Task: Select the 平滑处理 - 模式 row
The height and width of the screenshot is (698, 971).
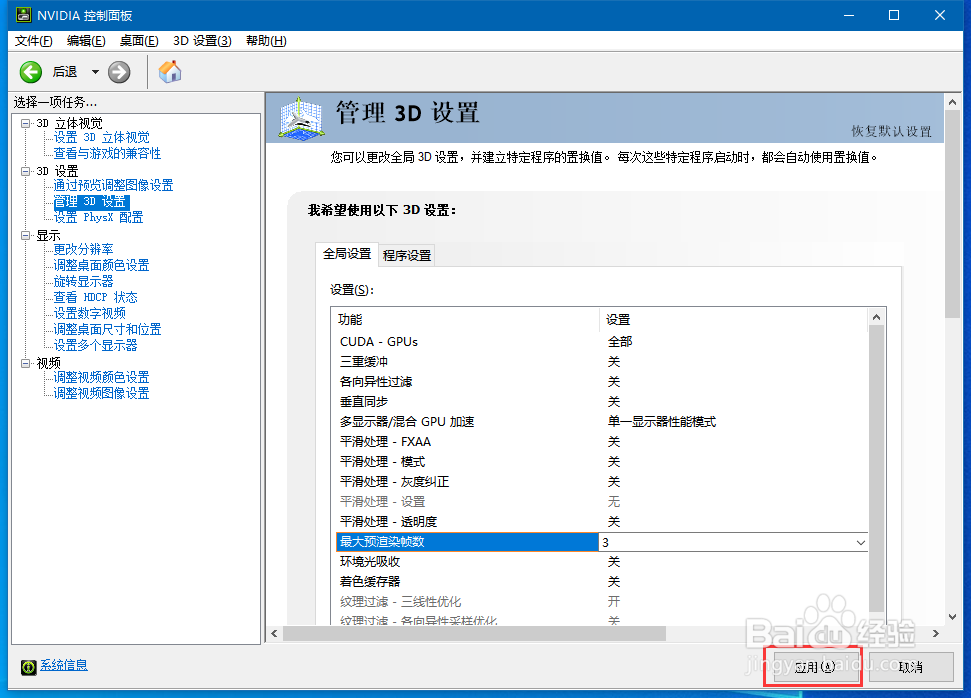Action: click(x=601, y=462)
